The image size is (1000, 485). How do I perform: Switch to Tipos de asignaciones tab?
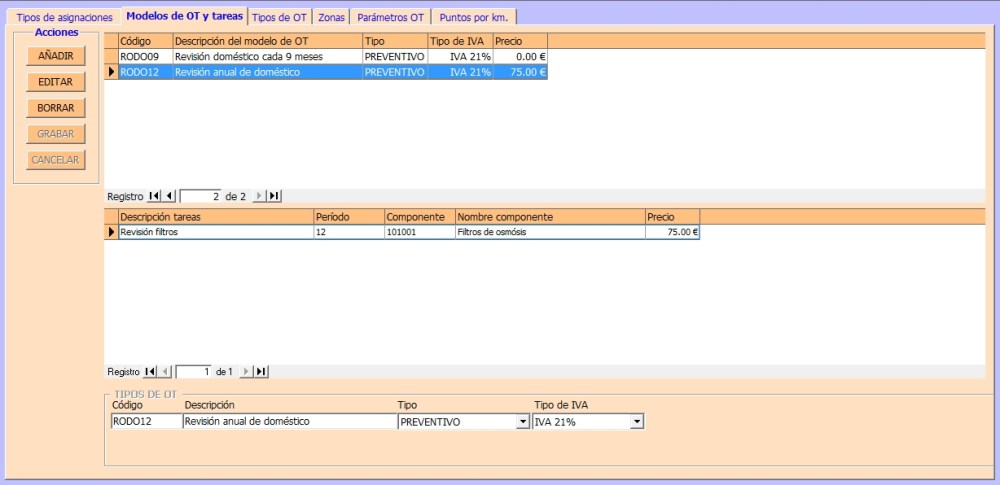[64, 18]
